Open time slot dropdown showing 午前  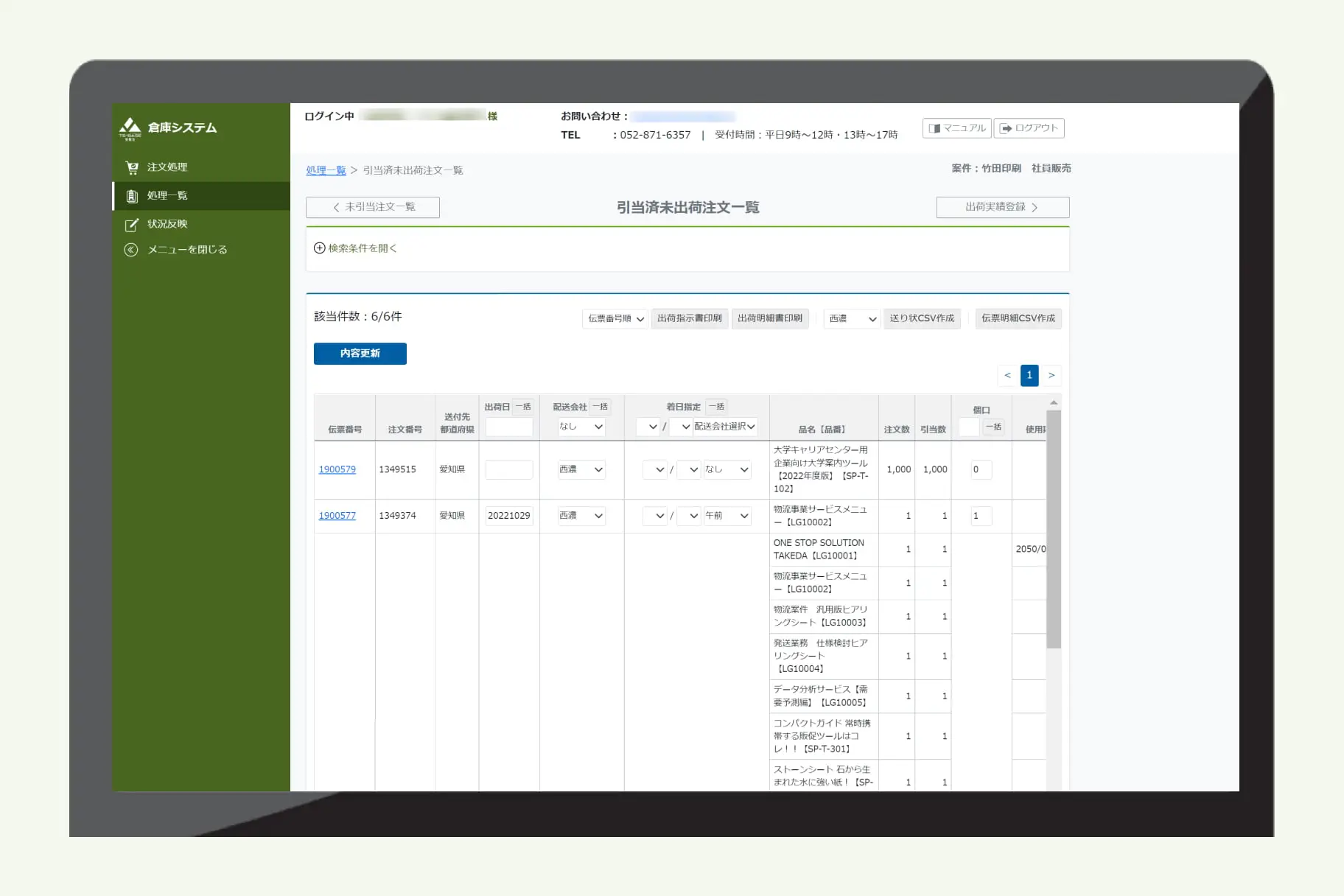point(727,516)
